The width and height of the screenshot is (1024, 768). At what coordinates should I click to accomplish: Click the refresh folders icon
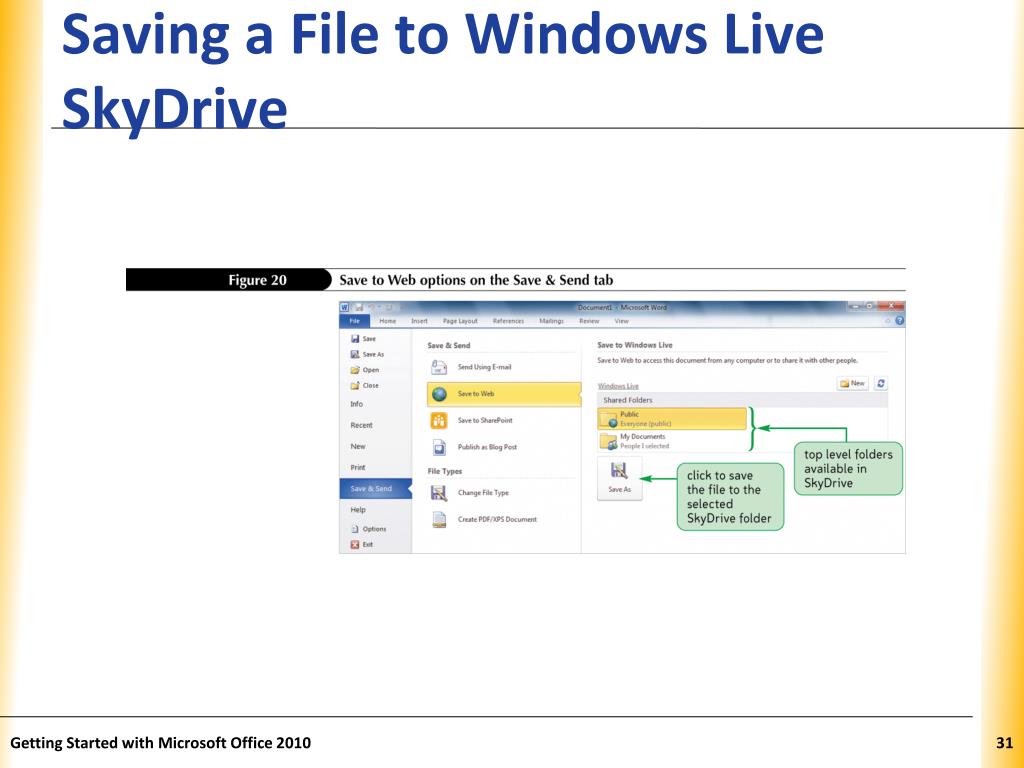(881, 383)
